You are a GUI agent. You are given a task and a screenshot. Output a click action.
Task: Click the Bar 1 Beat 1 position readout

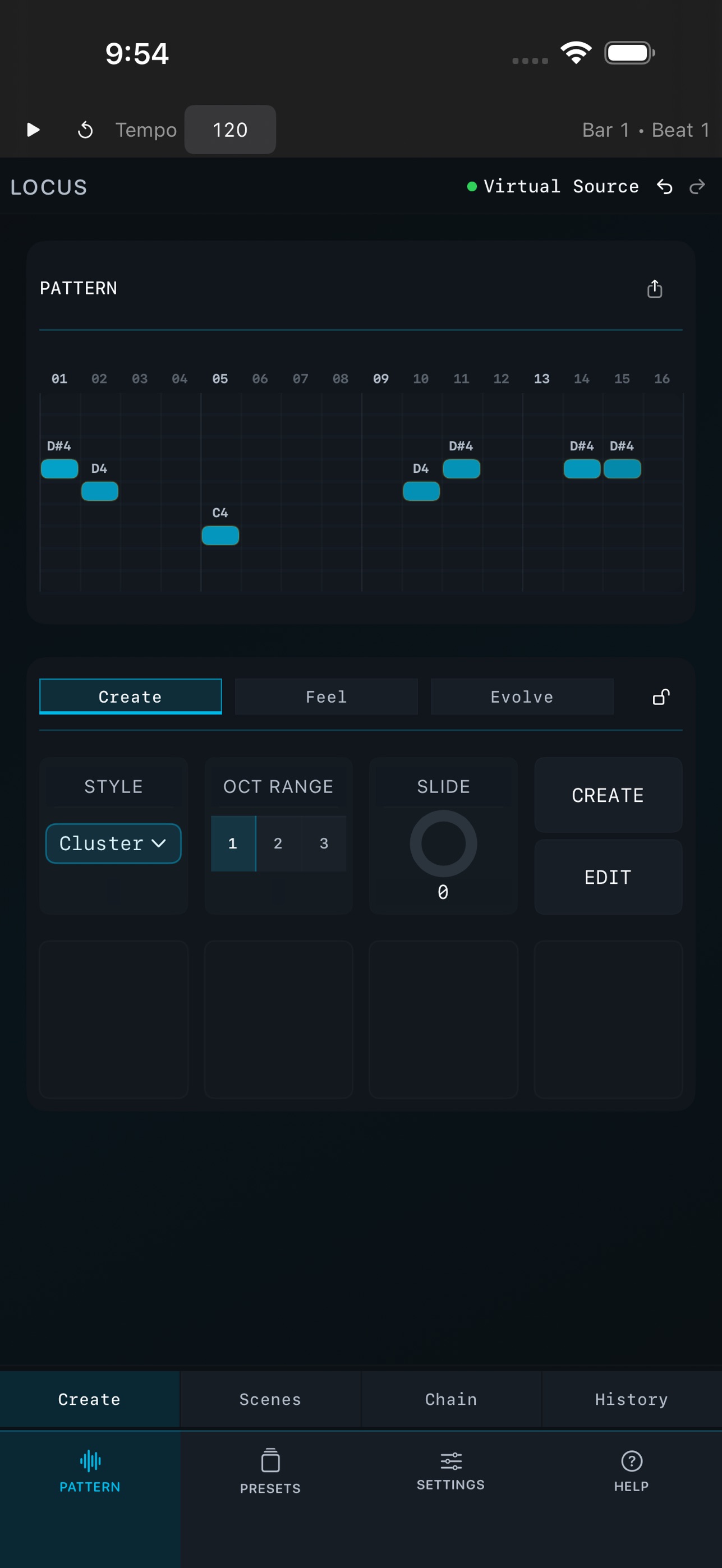(645, 130)
